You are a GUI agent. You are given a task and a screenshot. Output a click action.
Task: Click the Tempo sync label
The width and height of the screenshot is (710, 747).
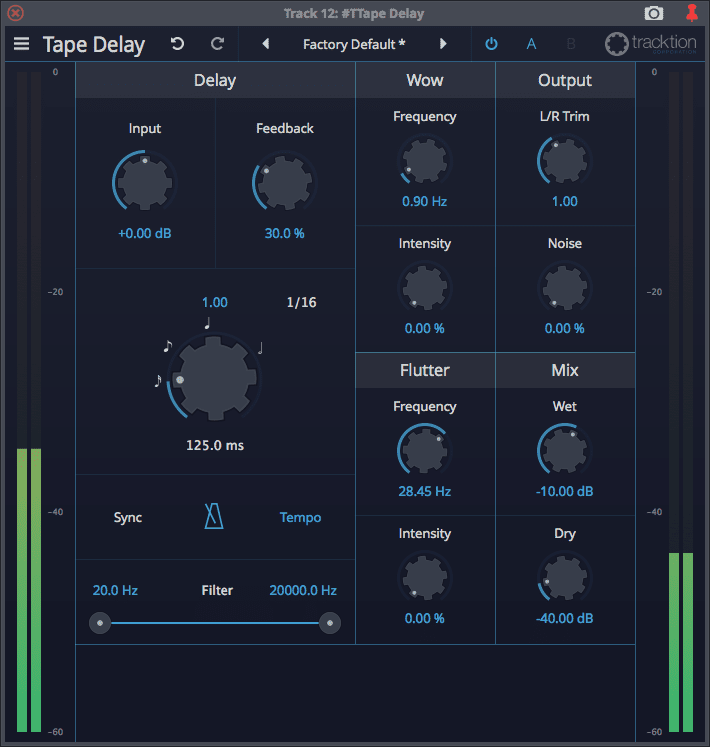[x=300, y=517]
